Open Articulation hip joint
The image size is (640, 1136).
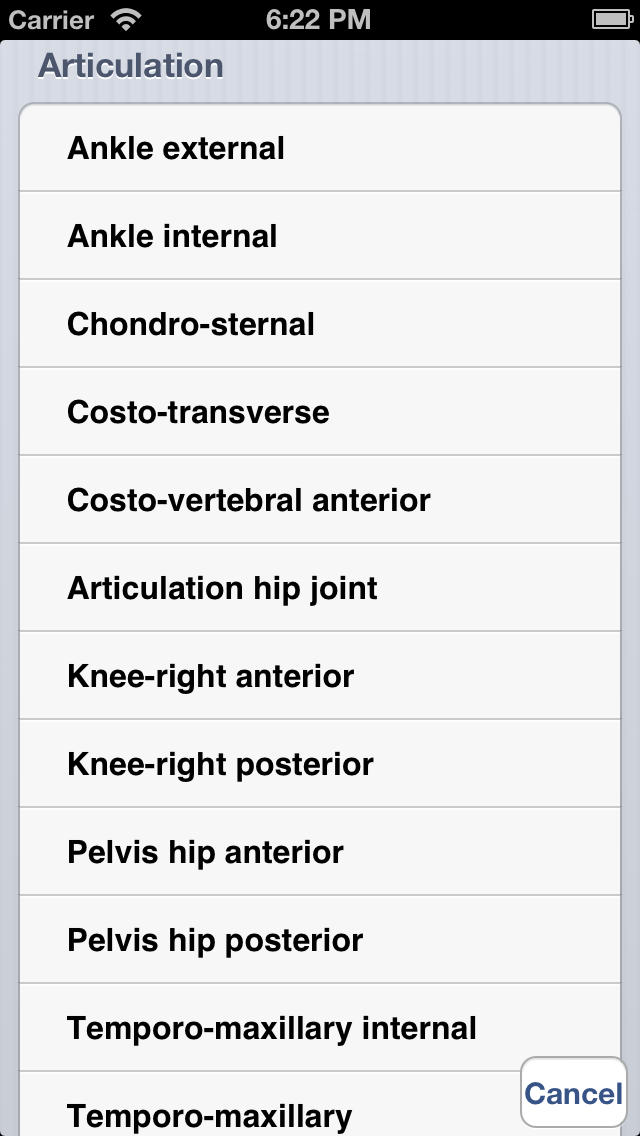click(x=320, y=589)
